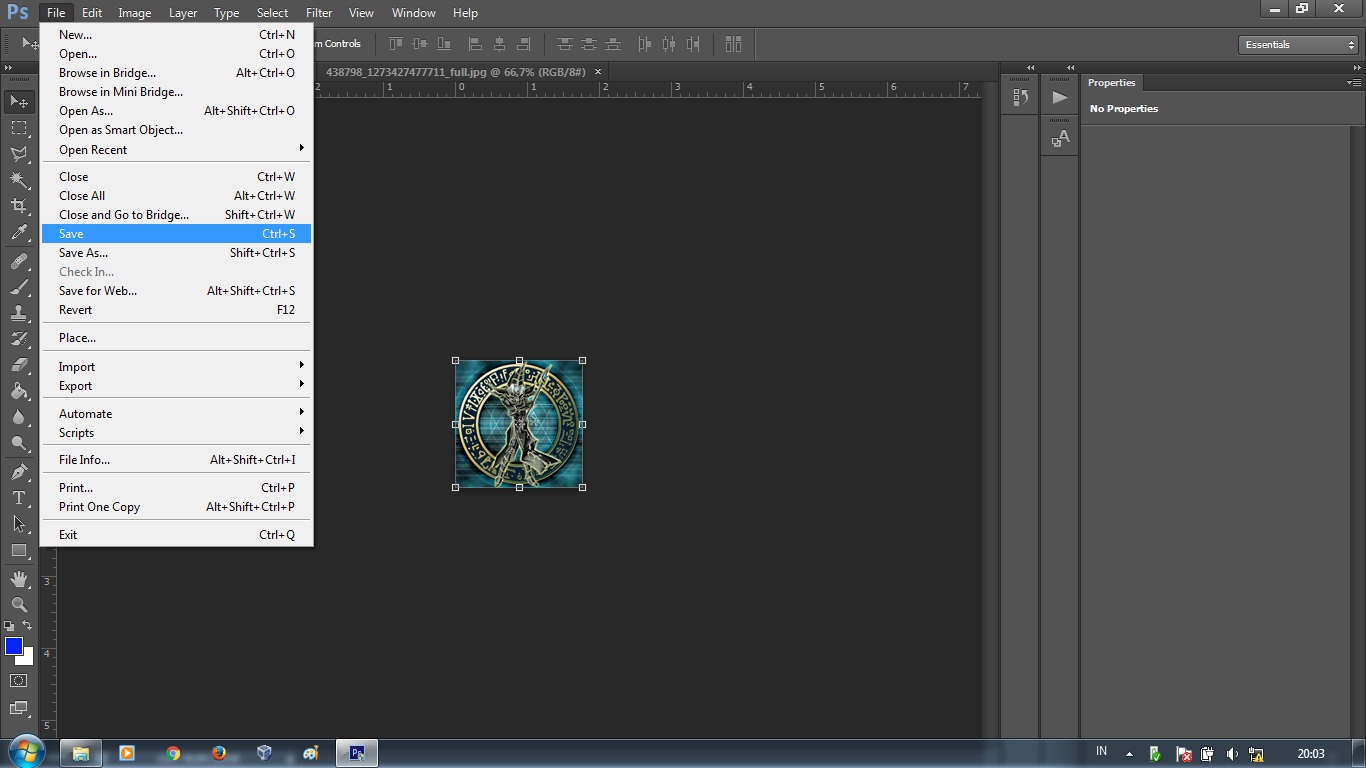The height and width of the screenshot is (768, 1366).
Task: Click Align Left Edges in options bar
Action: (475, 44)
